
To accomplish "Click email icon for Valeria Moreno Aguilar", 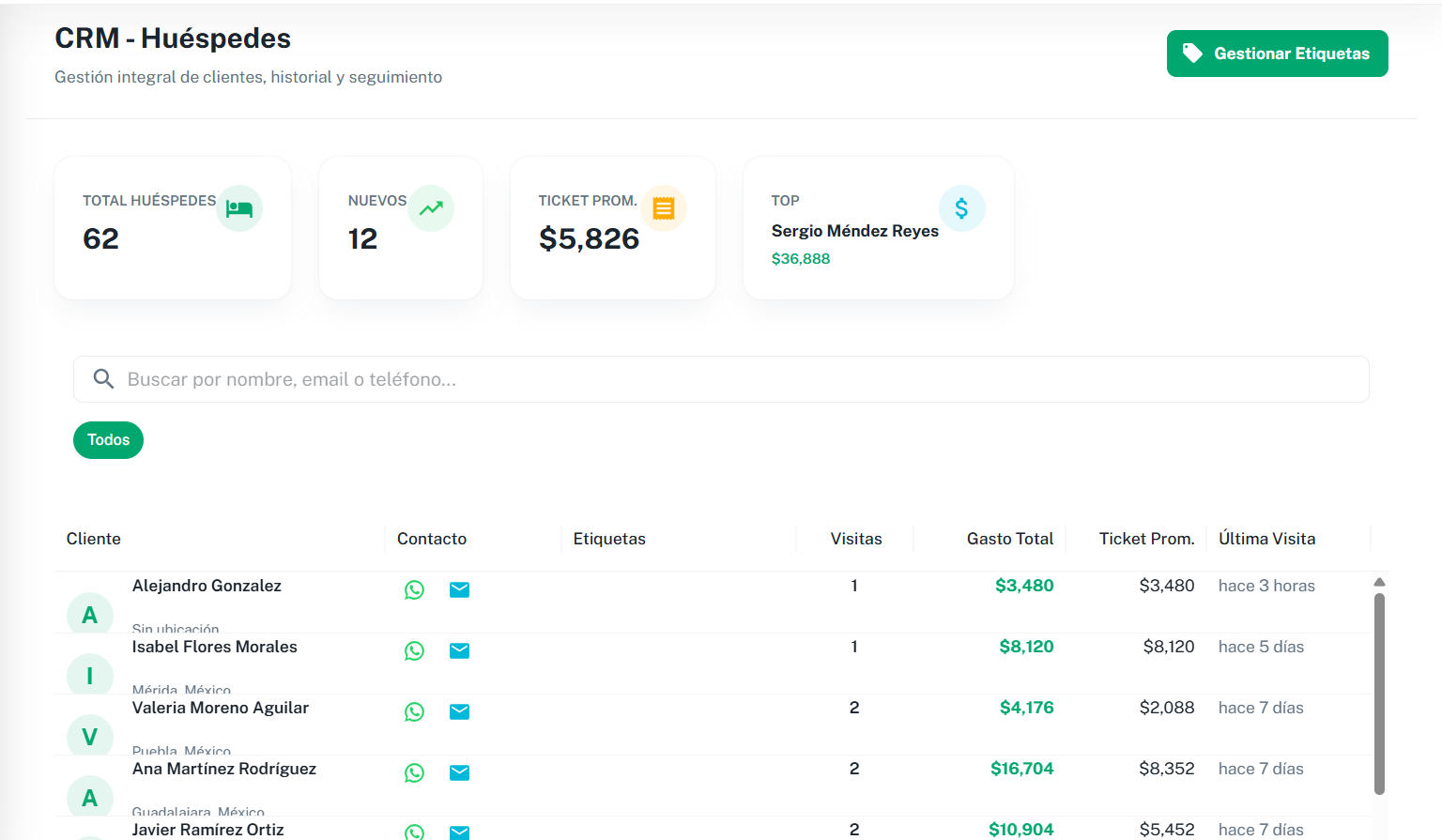I will point(459,711).
